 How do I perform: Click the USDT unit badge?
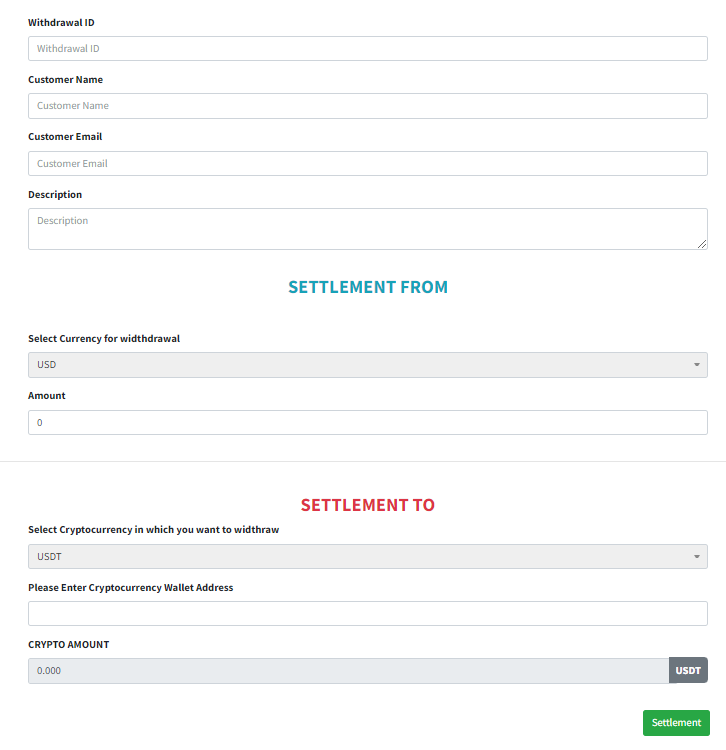tap(688, 671)
